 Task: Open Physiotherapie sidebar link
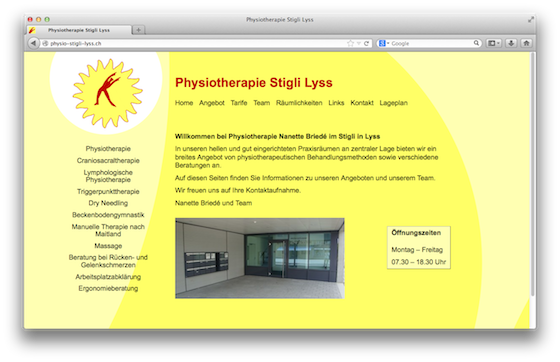pyautogui.click(x=108, y=149)
